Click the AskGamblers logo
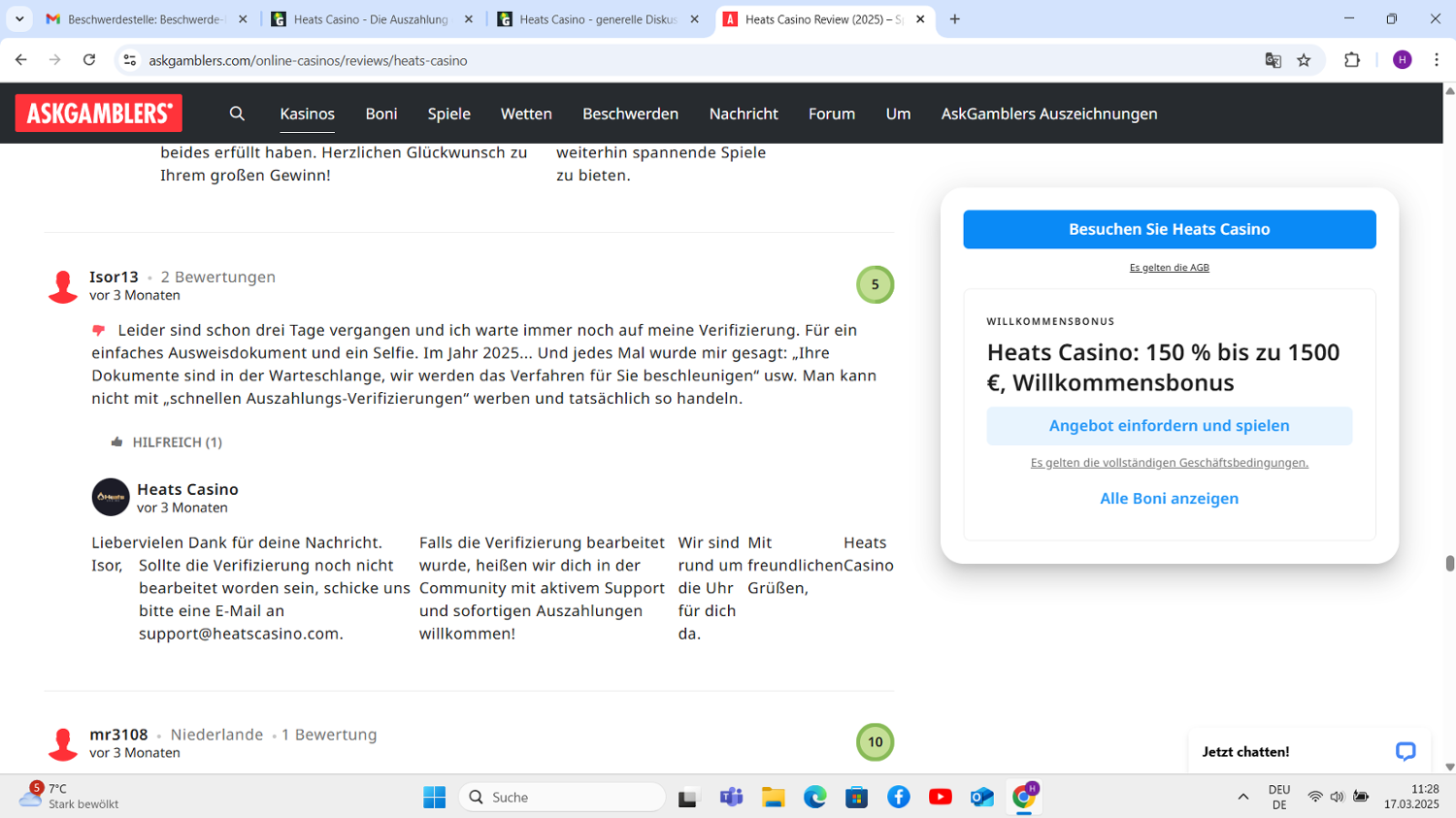 (x=98, y=114)
